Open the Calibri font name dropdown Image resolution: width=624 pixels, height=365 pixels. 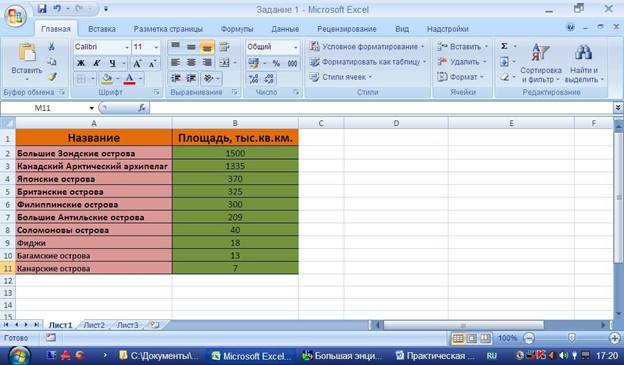click(x=102, y=47)
